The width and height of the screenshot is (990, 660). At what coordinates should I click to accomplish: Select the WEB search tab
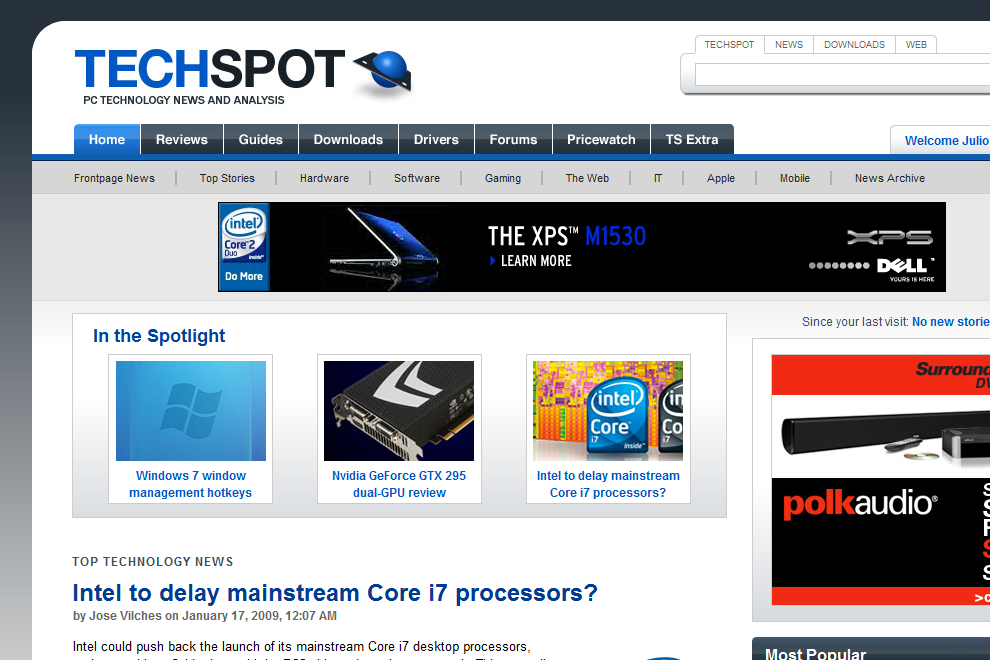pos(916,45)
